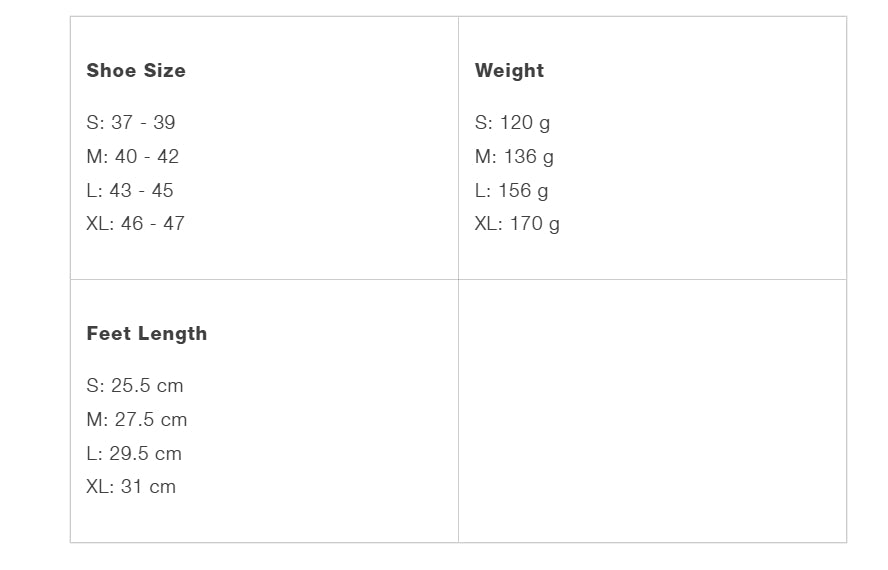This screenshot has height=570, width=888.
Task: Click the XL: 170 g weight entry
Action: (x=517, y=224)
